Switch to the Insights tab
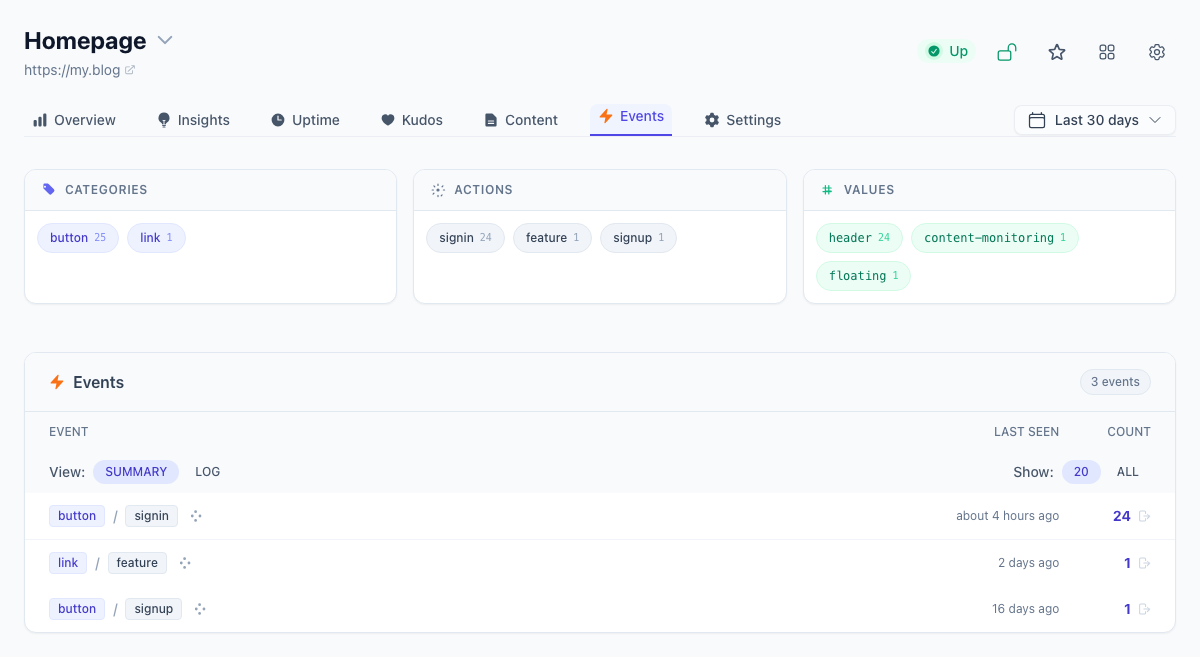The image size is (1200, 657). coord(193,120)
